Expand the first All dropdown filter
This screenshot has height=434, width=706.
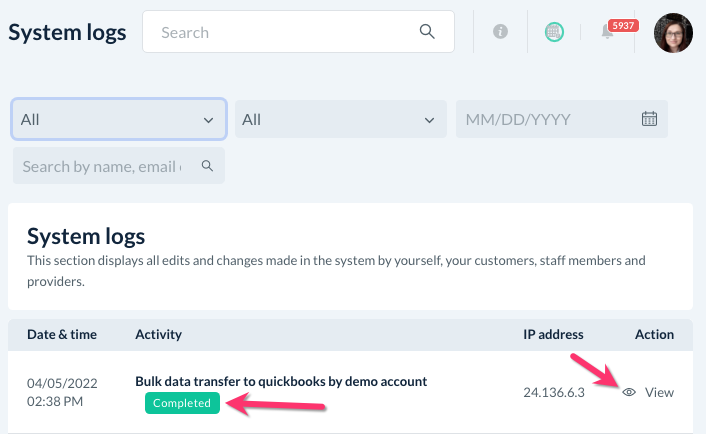[x=118, y=119]
